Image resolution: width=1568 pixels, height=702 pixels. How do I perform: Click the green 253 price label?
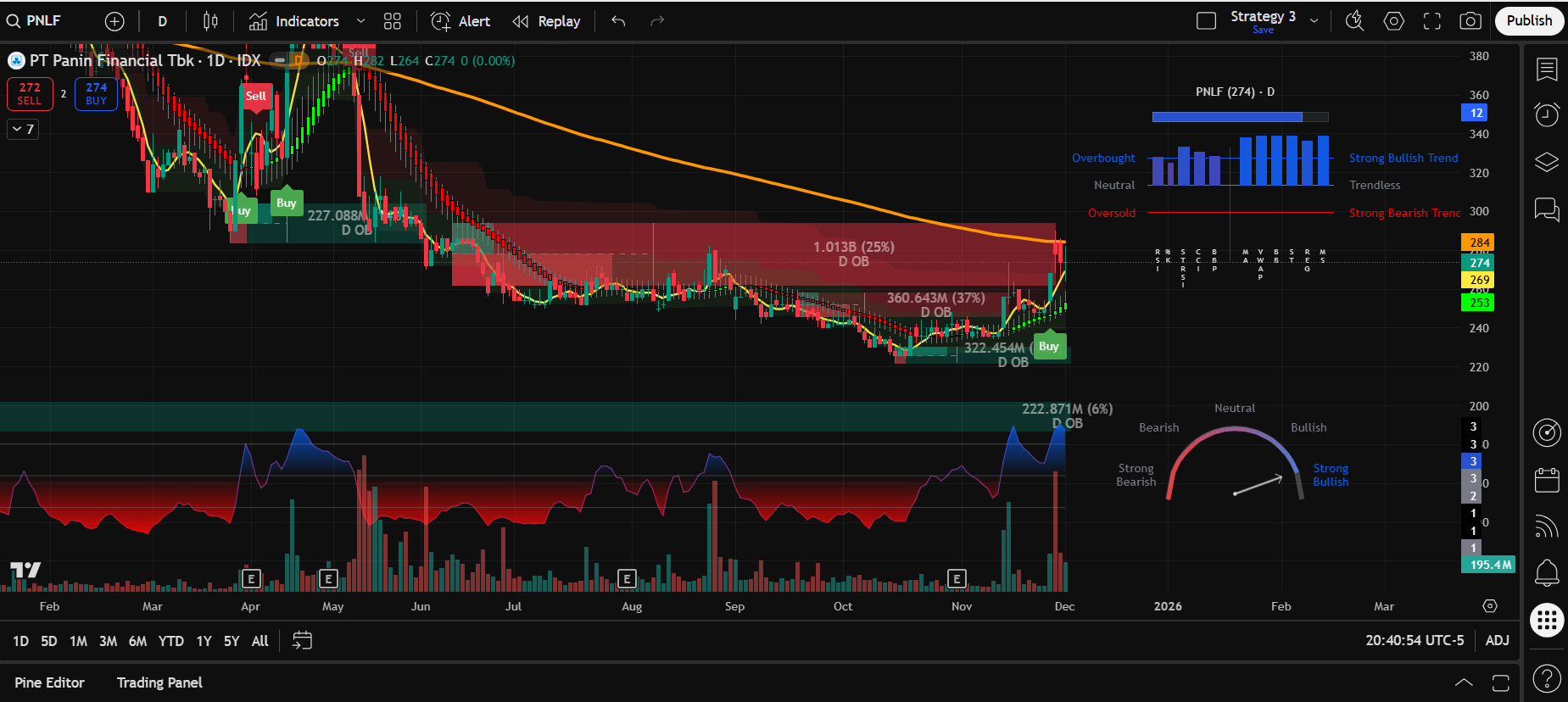(x=1478, y=303)
